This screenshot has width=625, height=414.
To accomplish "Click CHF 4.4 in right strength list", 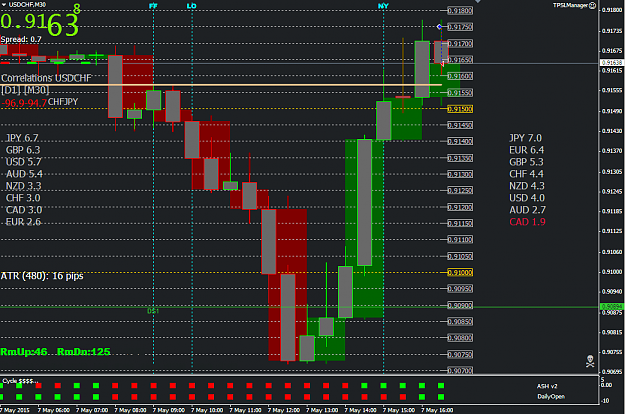I will point(527,174).
